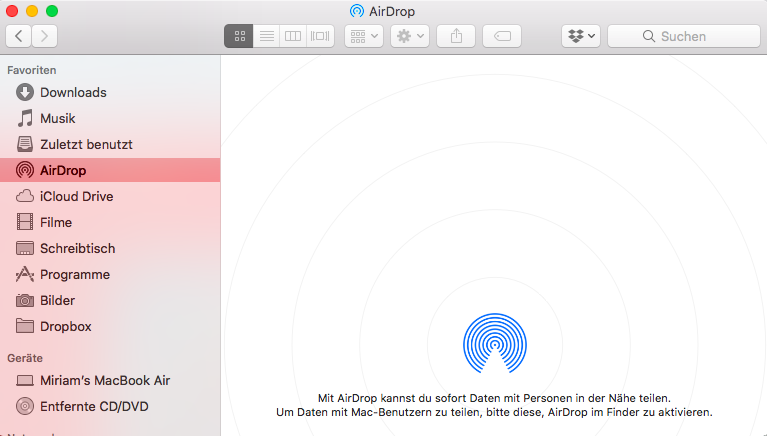
Task: Open the Dropbox toolbar dropdown
Action: click(581, 36)
